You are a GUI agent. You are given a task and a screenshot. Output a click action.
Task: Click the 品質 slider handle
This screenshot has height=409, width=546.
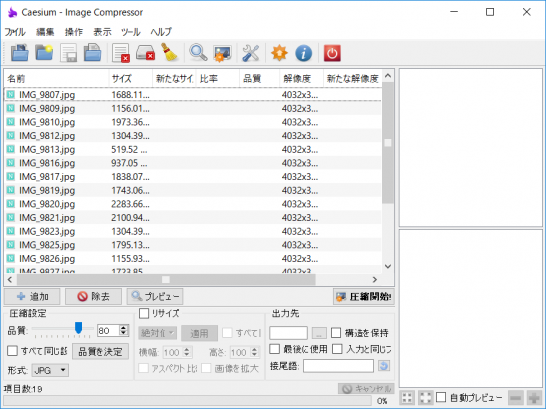point(79,328)
